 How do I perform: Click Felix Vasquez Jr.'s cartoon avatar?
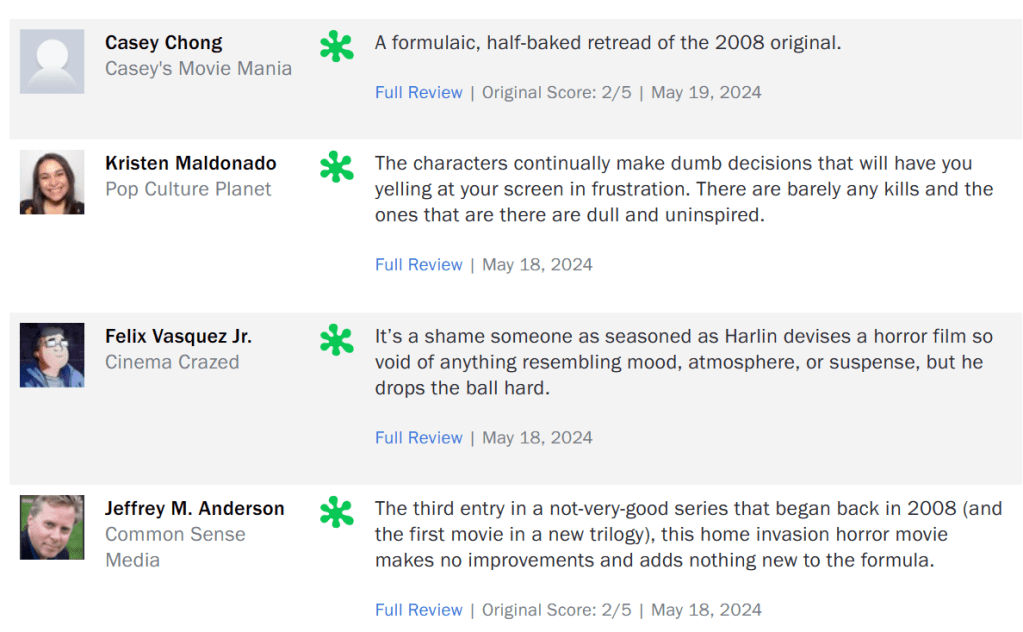click(52, 355)
